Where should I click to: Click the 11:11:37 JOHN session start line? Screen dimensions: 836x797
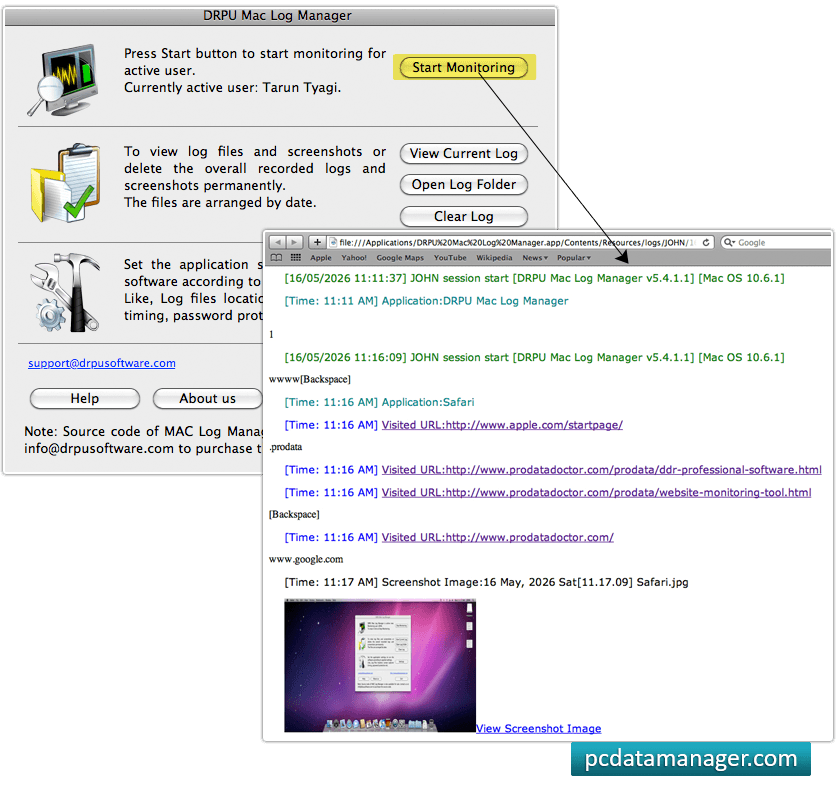point(534,278)
